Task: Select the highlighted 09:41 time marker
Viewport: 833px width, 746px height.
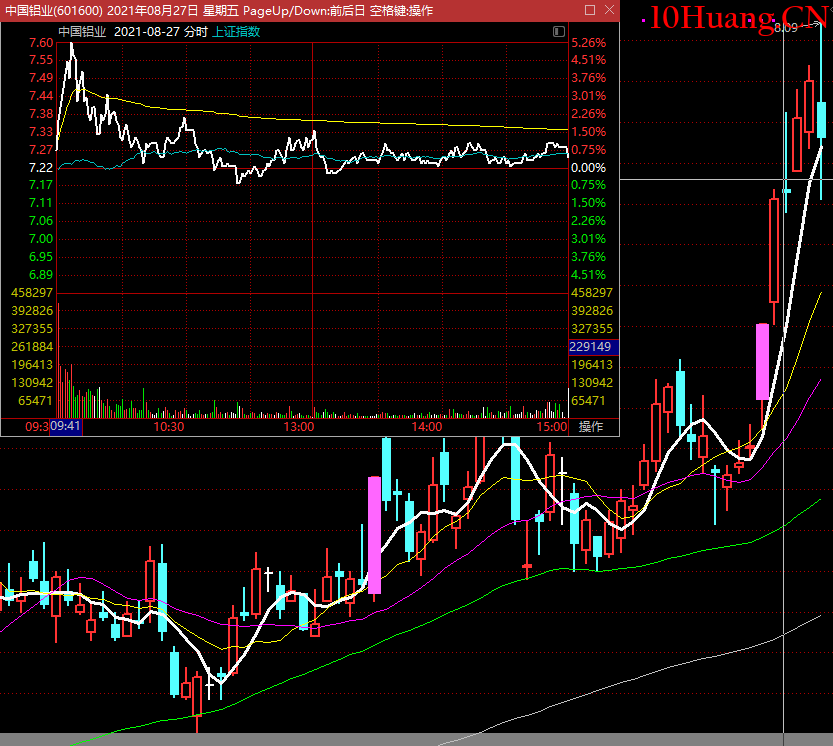Action: [x=65, y=426]
